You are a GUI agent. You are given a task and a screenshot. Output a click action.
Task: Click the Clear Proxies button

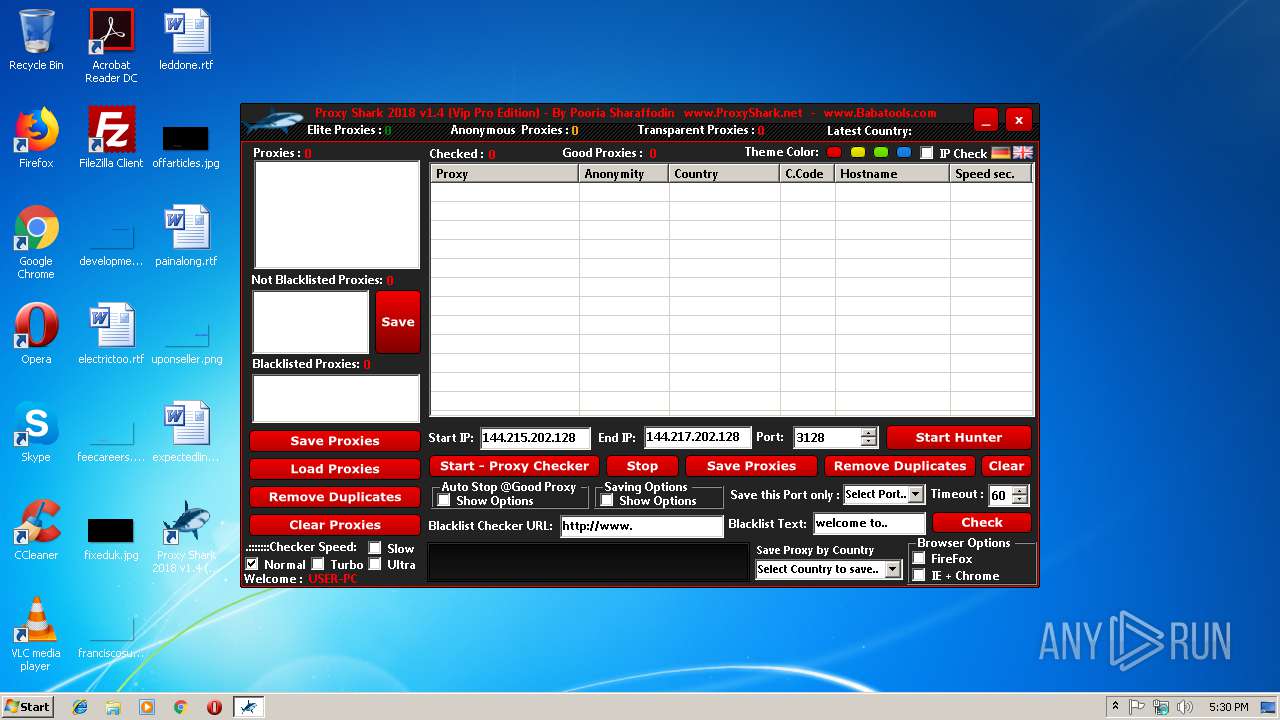(335, 525)
